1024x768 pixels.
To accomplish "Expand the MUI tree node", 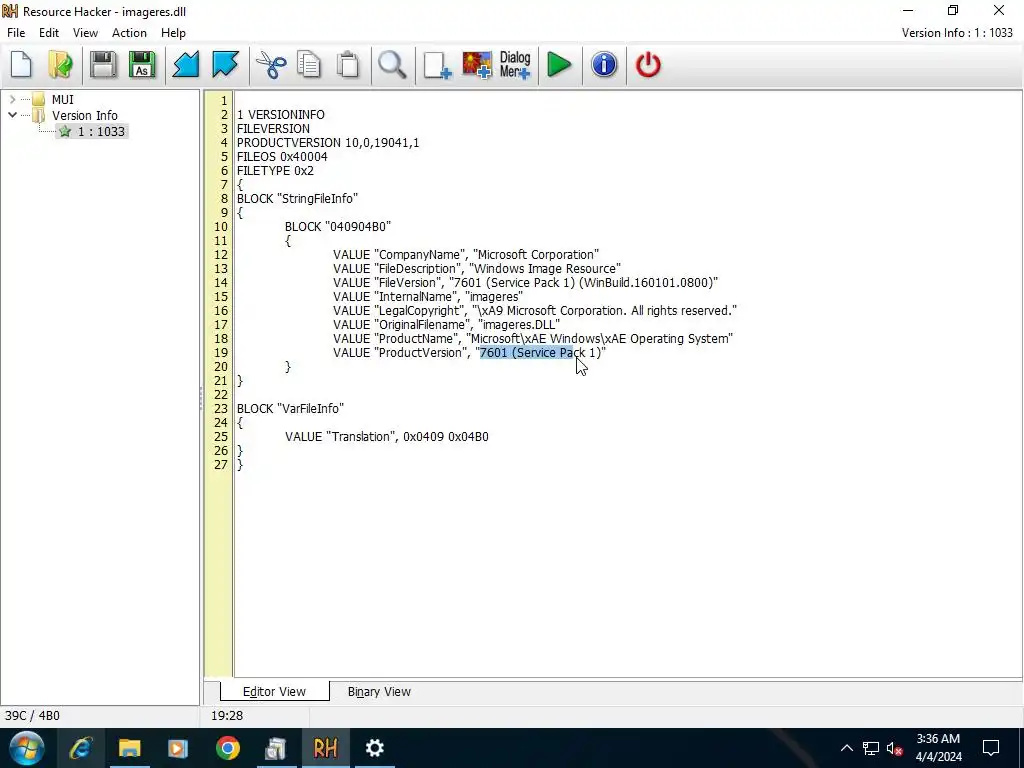I will pyautogui.click(x=12, y=99).
